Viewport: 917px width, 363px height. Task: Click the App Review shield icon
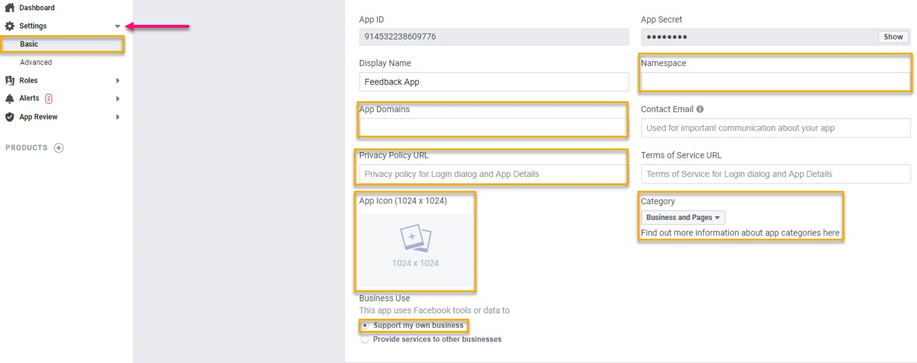[x=9, y=117]
